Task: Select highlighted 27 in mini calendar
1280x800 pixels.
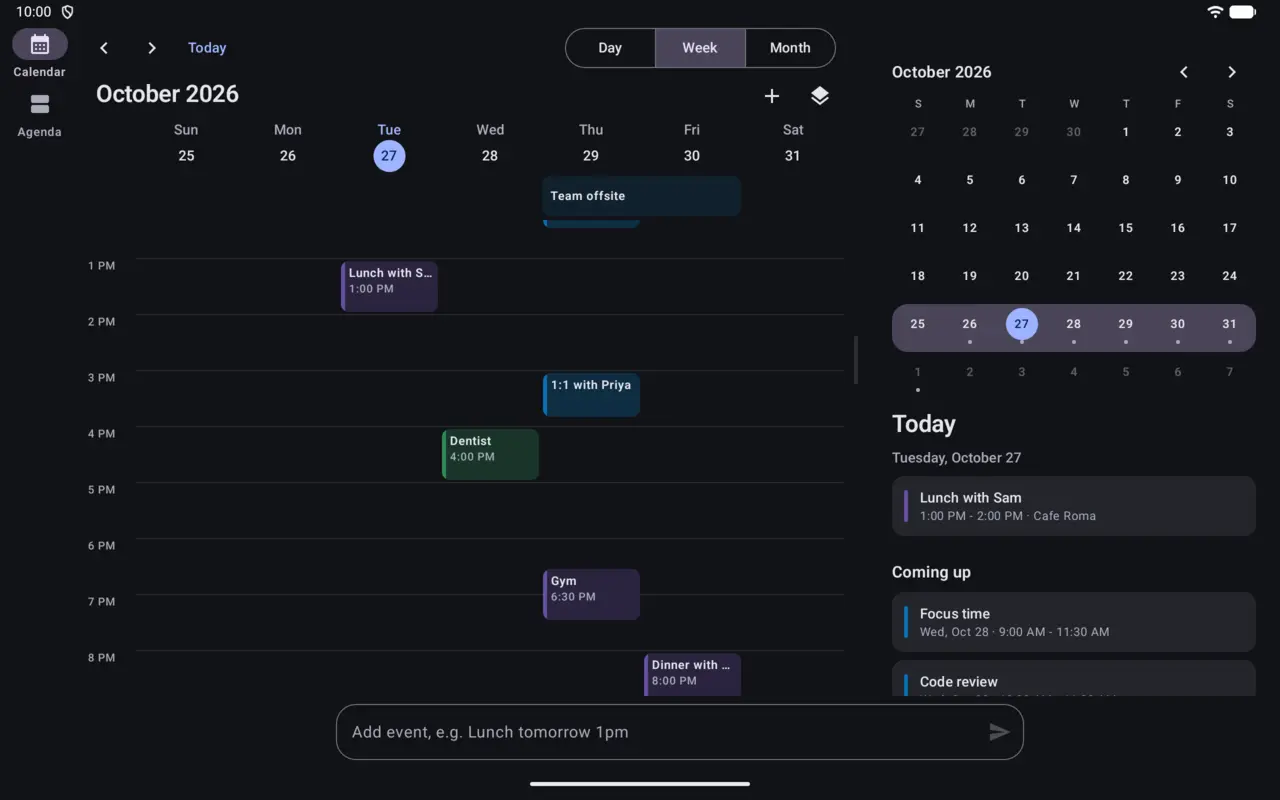Action: pos(1022,324)
